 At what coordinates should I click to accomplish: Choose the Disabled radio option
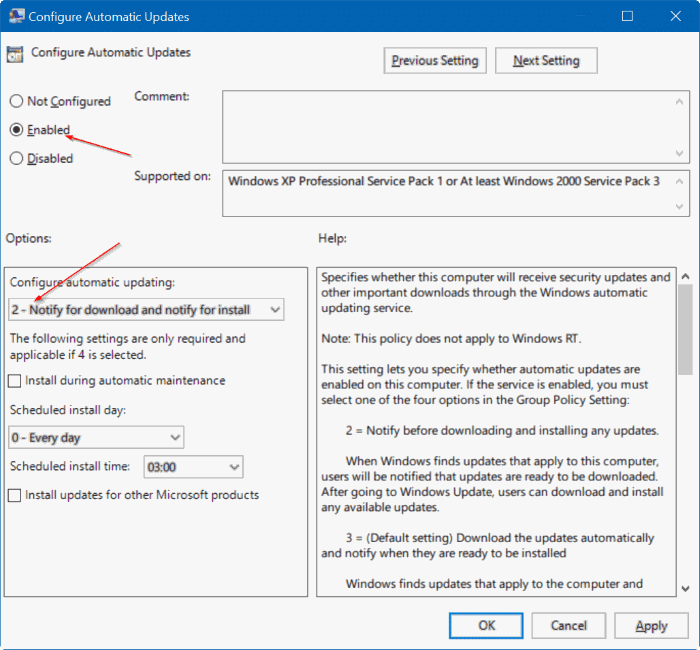point(17,158)
